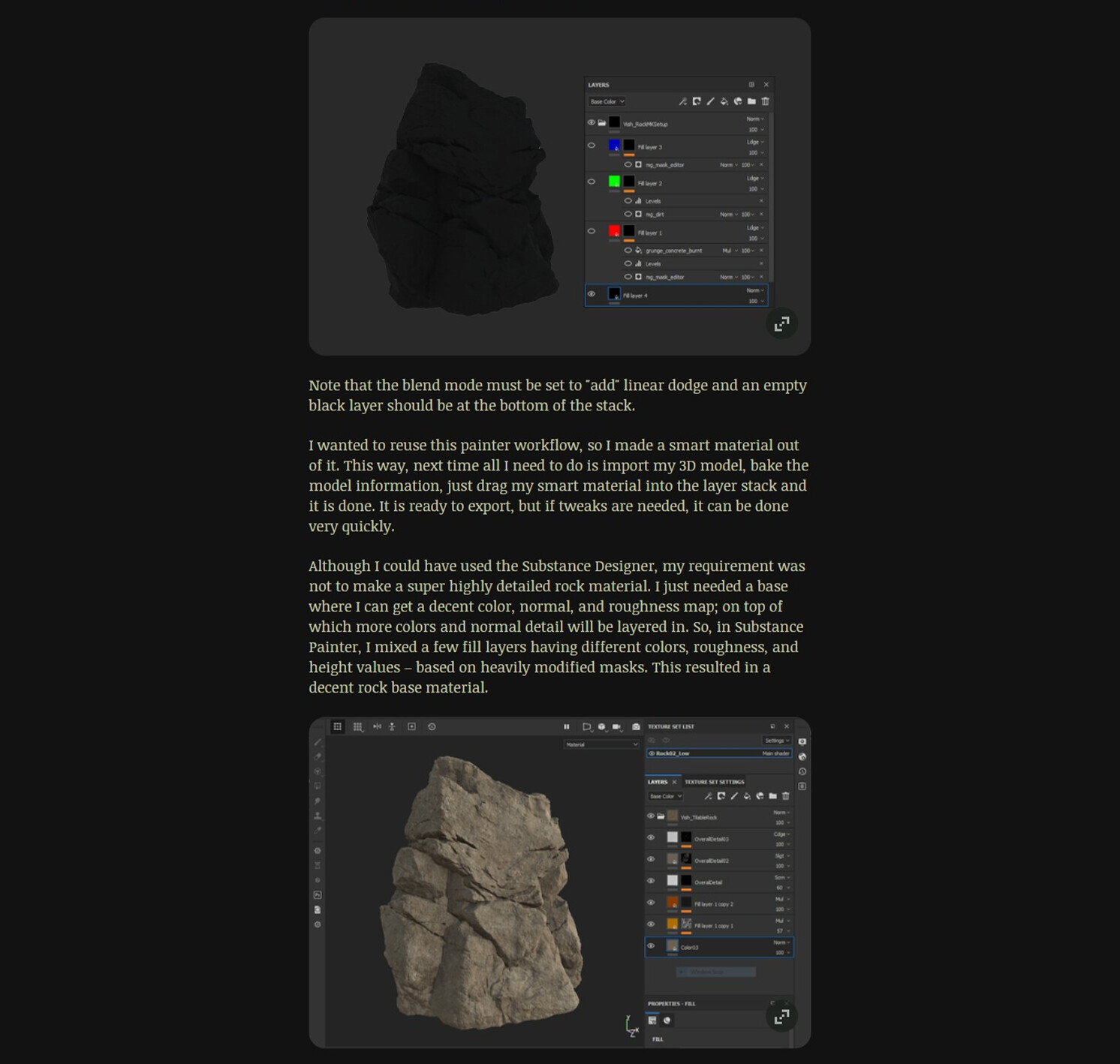Click the pause engine icon above the viewport
Viewport: 1120px width, 1064px height.
[x=566, y=727]
